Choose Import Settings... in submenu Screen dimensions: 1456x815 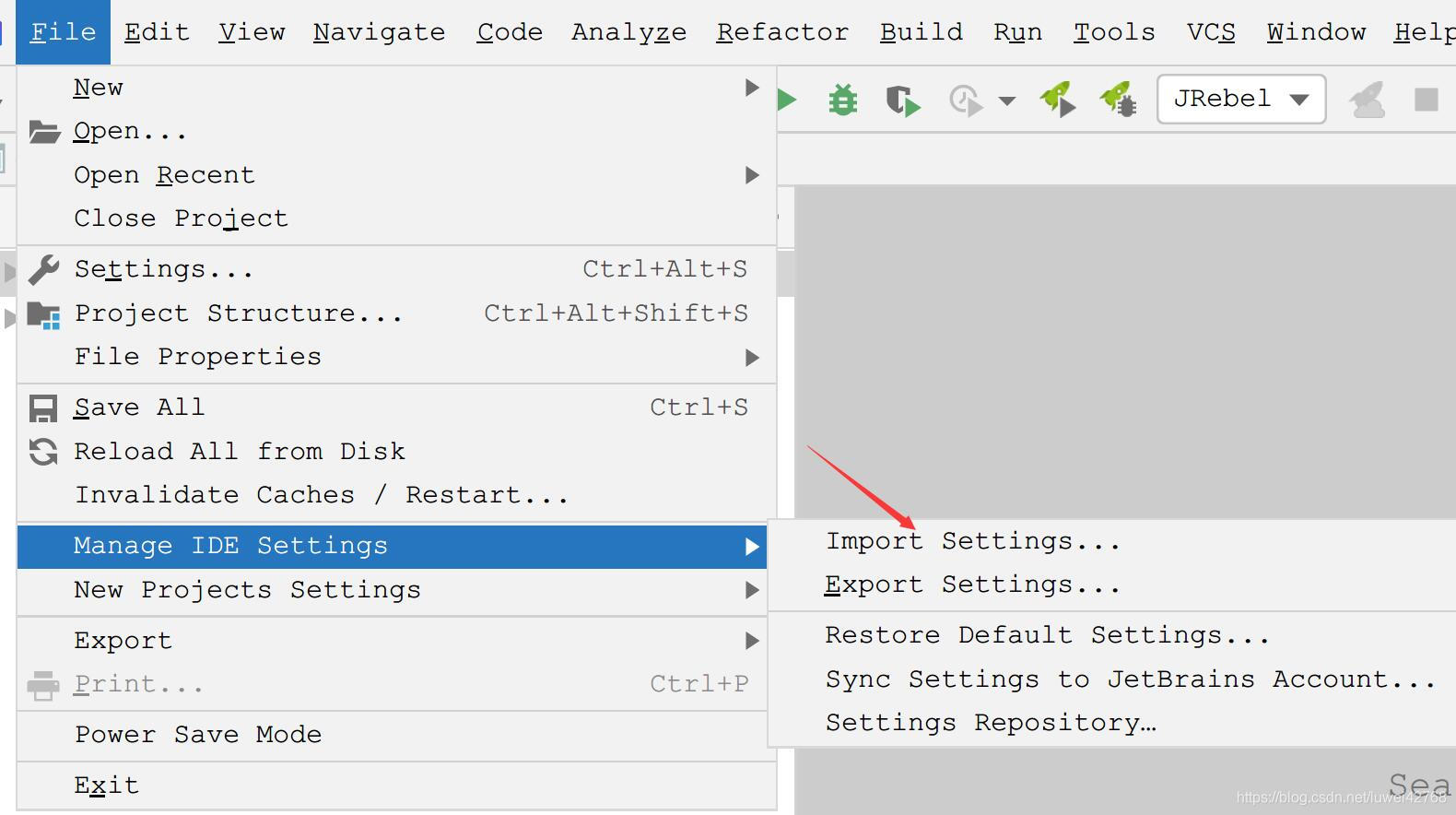pos(1112,541)
